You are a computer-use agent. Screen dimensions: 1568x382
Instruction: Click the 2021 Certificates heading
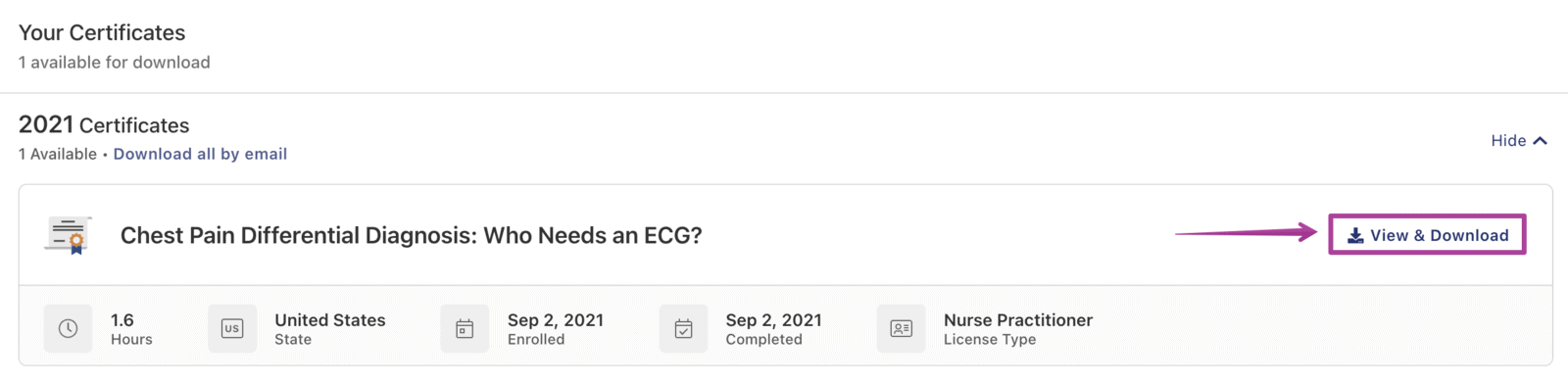[x=104, y=125]
